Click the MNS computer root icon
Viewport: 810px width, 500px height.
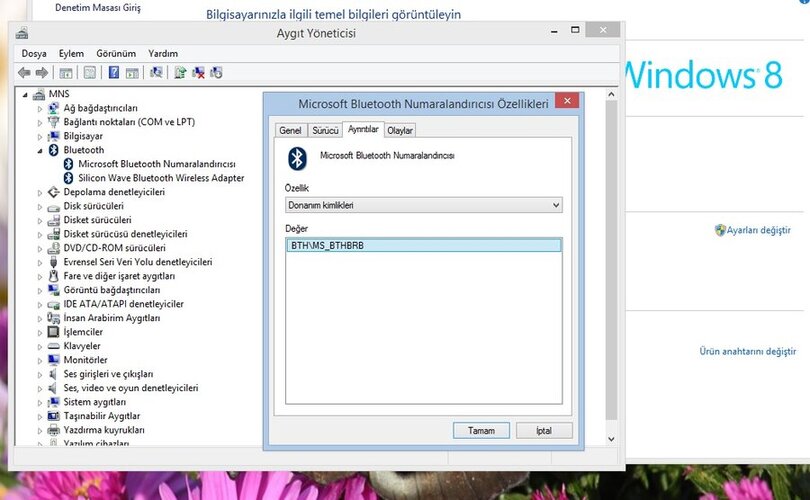click(39, 94)
